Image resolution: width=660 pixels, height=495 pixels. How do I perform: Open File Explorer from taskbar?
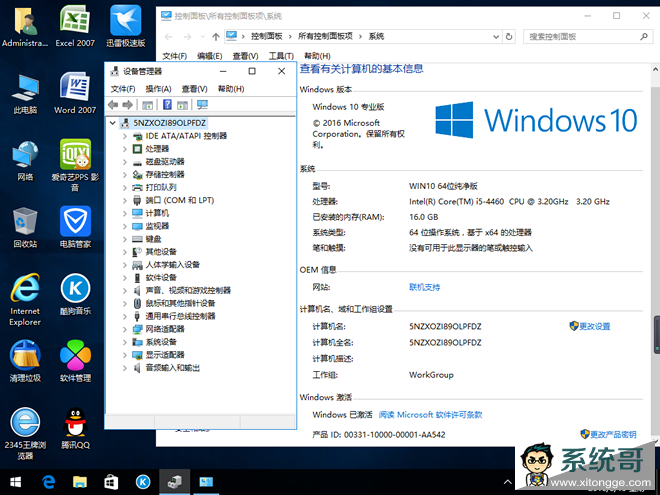(80, 482)
